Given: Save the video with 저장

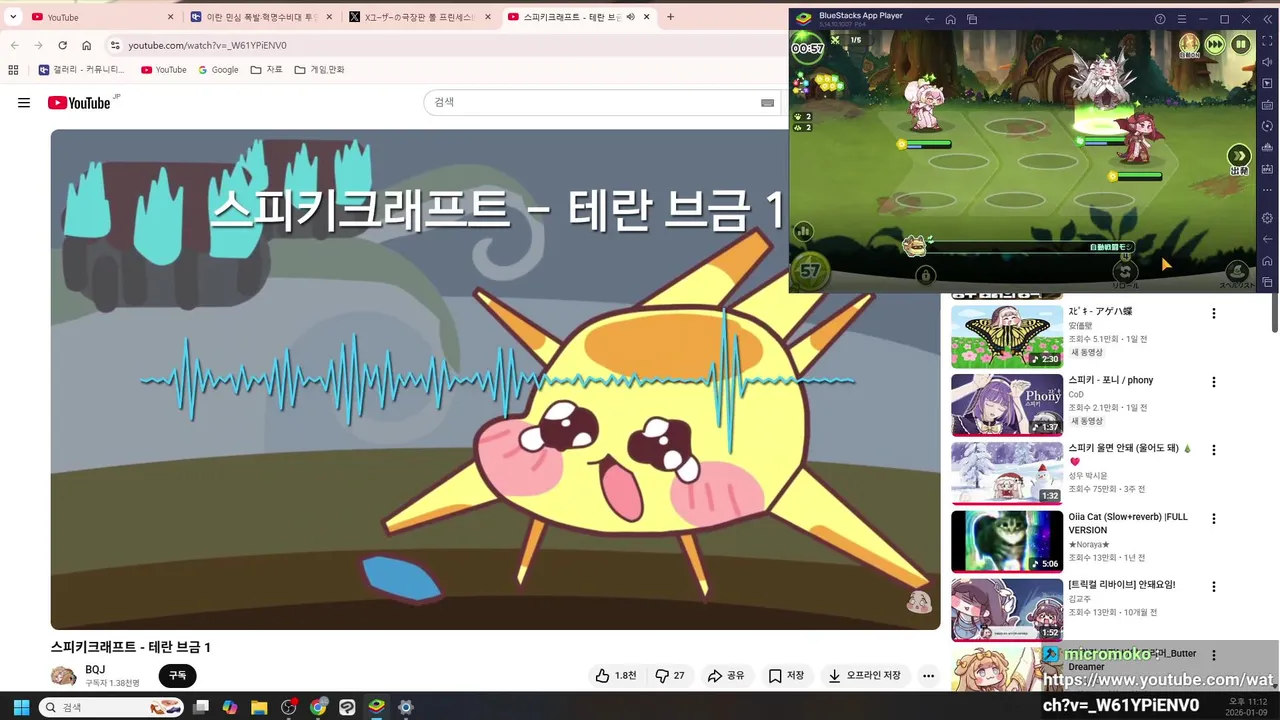Looking at the screenshot, I should [x=786, y=676].
